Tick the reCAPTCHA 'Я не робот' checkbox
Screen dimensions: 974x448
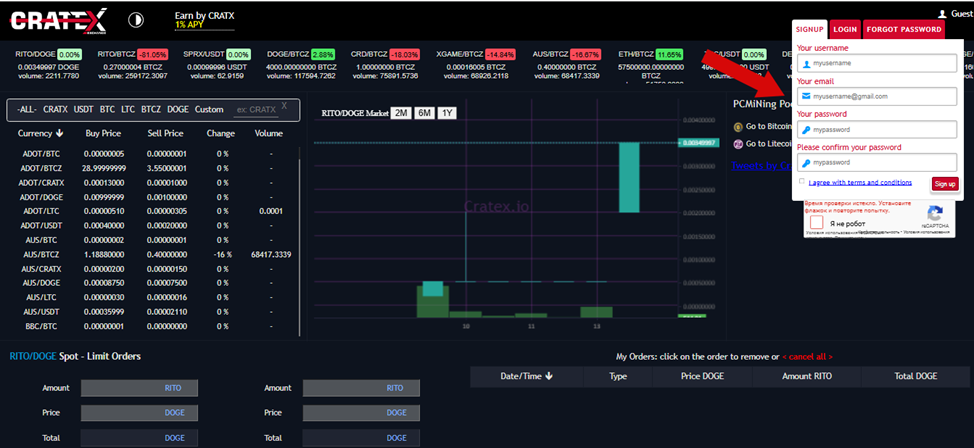pyautogui.click(x=817, y=223)
